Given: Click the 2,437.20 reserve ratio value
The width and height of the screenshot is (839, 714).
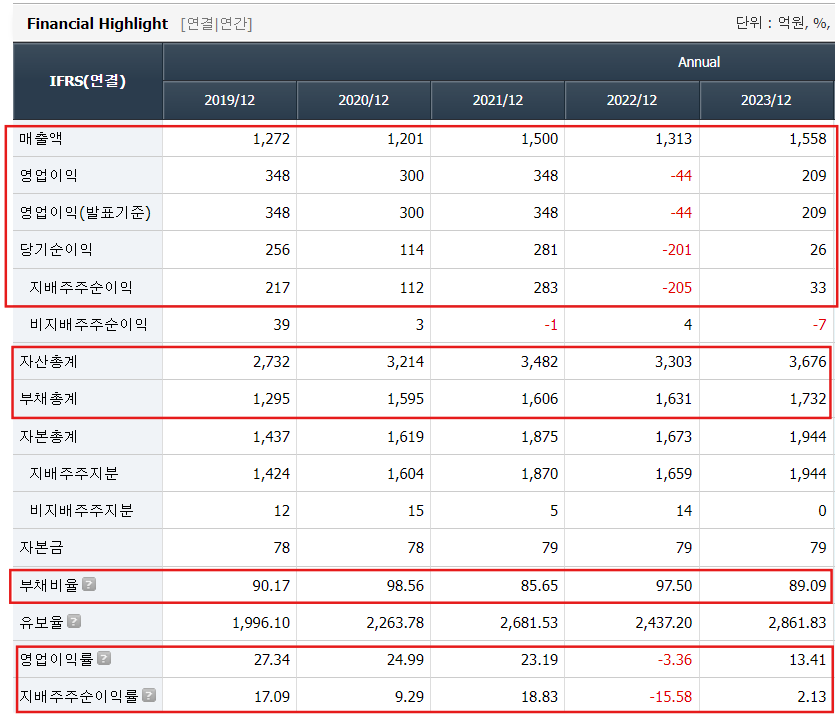Looking at the screenshot, I should [663, 623].
